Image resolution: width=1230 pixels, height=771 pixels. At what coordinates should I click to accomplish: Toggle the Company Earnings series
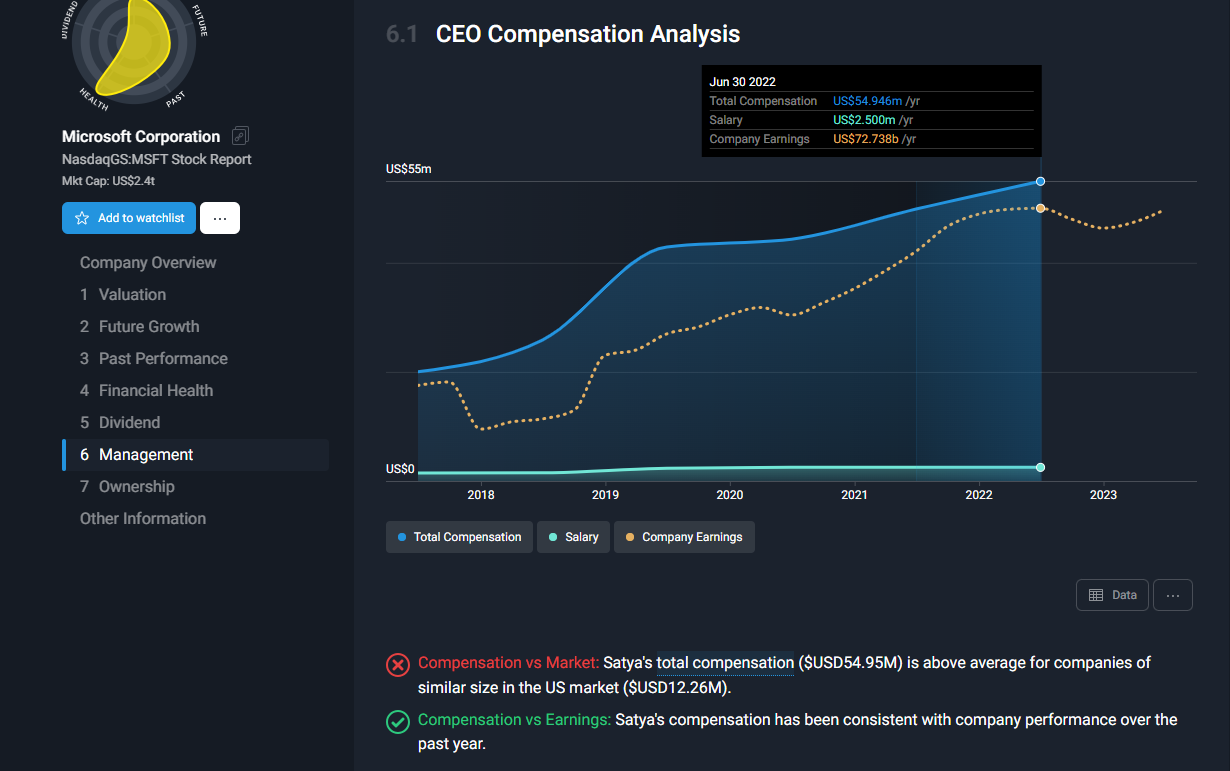click(684, 537)
